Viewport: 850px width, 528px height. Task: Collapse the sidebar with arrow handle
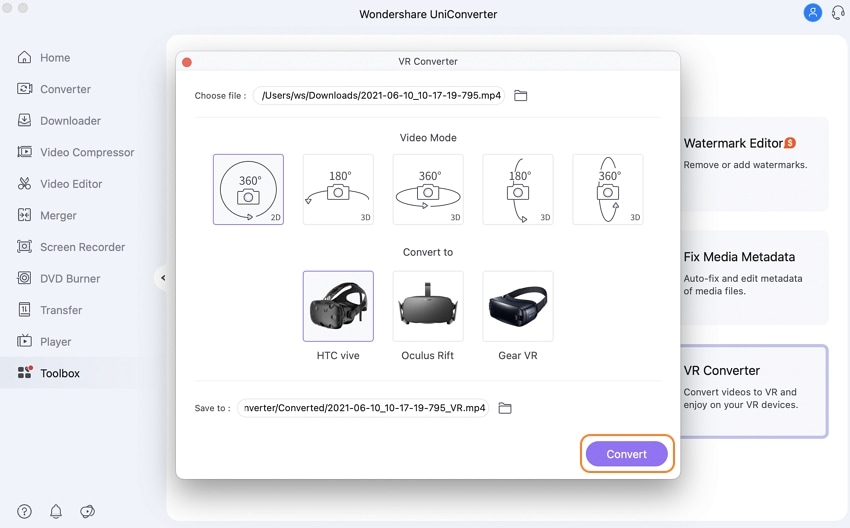coord(163,278)
